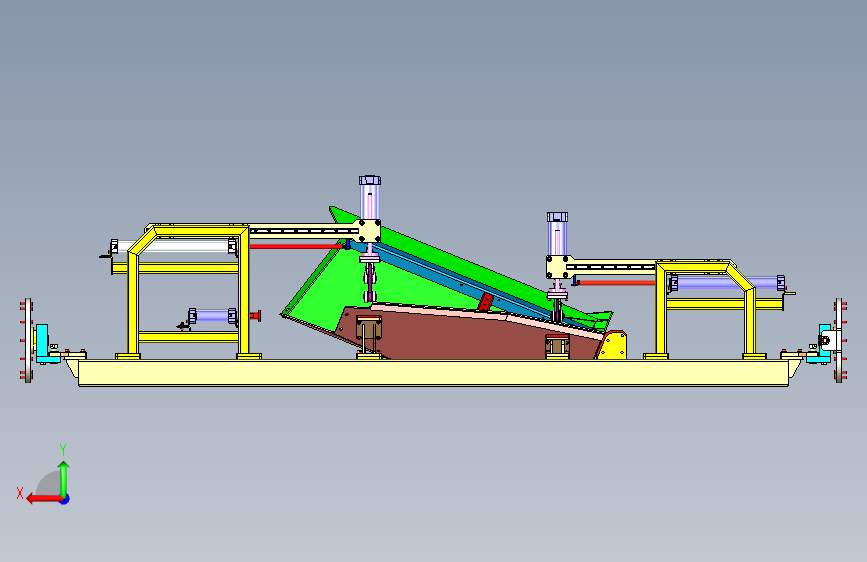Select the upper left horizontal white cylinder
867x562 pixels.
174,246
